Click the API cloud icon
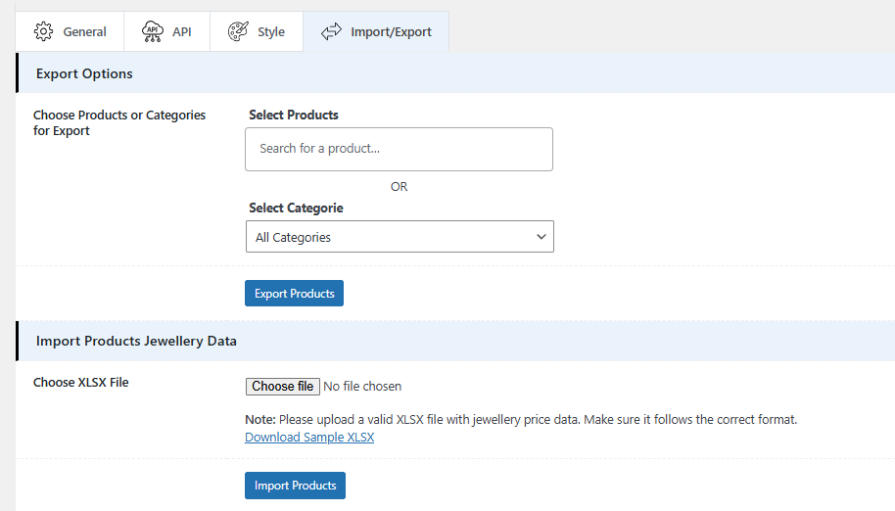 tap(152, 31)
